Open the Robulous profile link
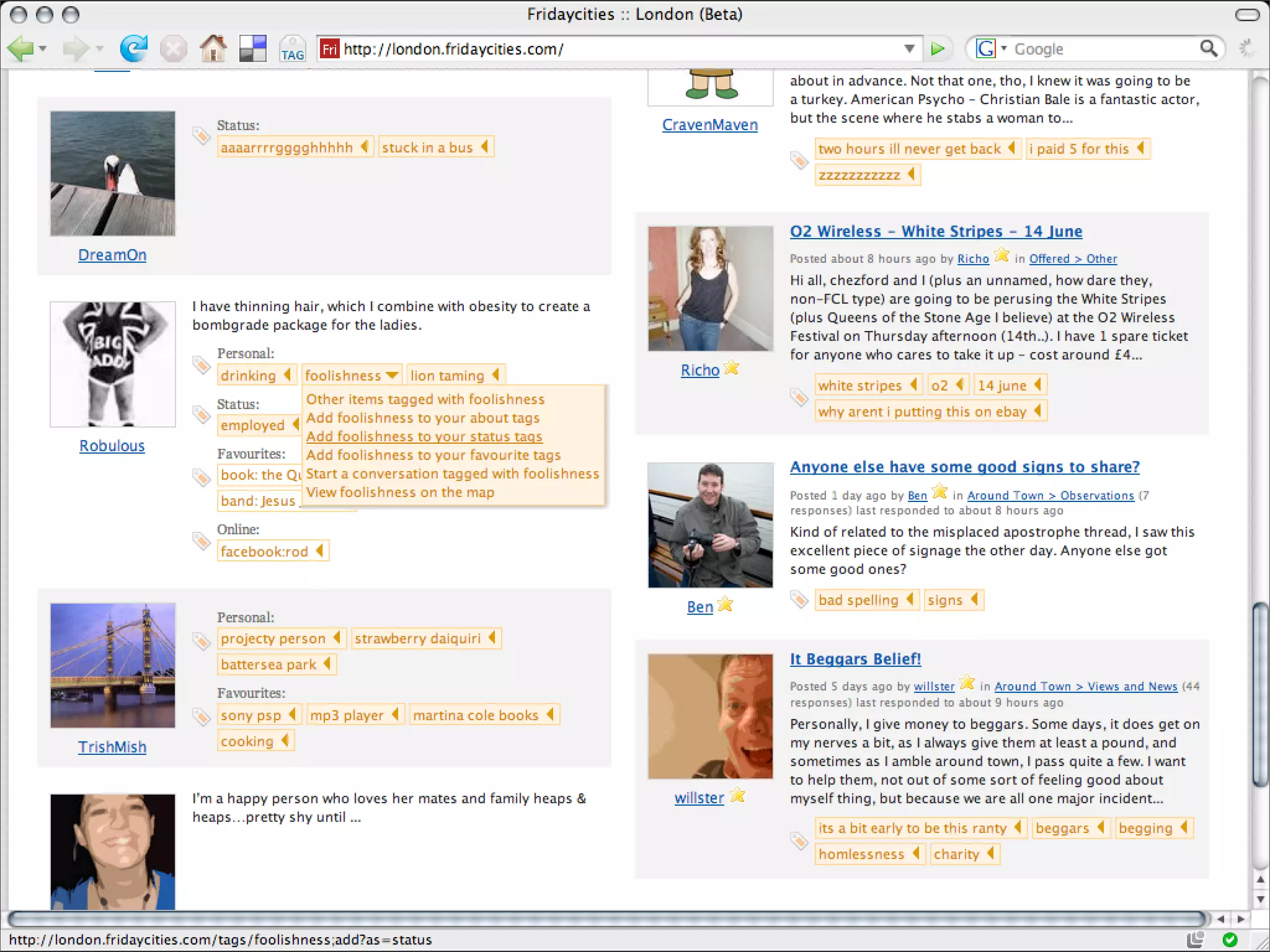The height and width of the screenshot is (952, 1270). click(x=112, y=446)
